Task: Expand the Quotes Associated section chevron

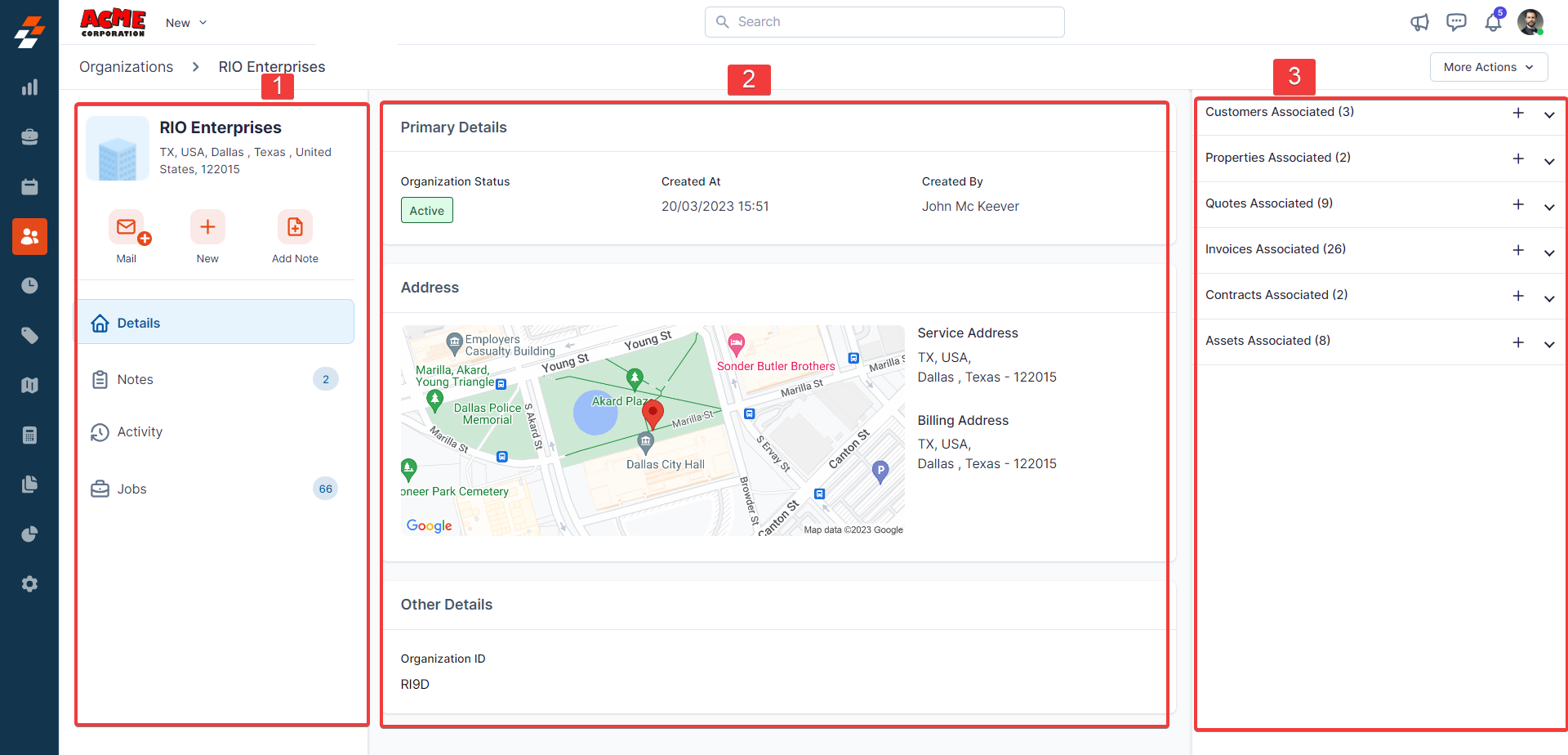Action: 1549,207
